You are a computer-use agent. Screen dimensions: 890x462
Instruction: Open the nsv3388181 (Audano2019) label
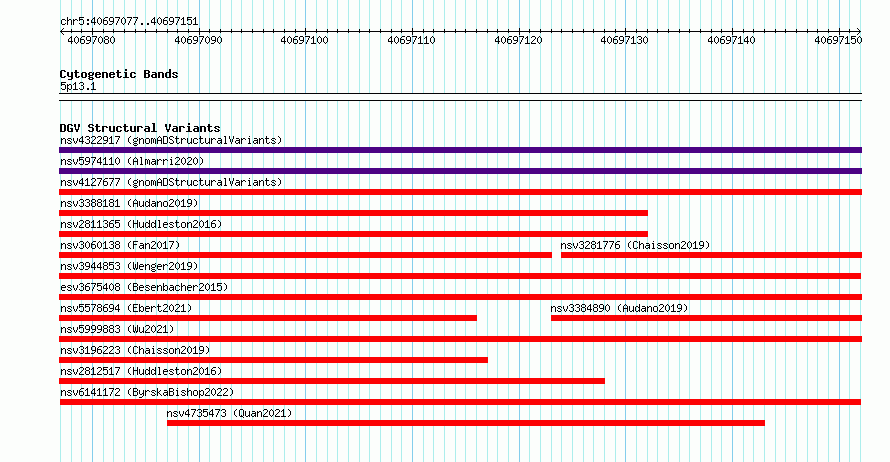[129, 203]
